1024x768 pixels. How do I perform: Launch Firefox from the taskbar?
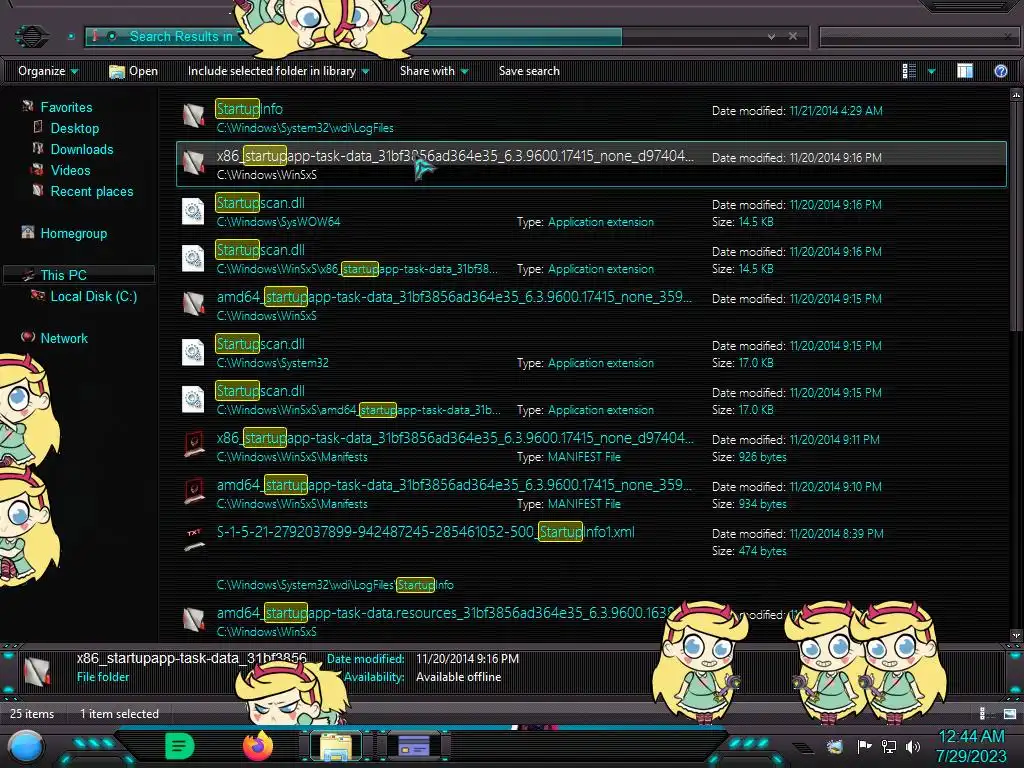tap(258, 746)
